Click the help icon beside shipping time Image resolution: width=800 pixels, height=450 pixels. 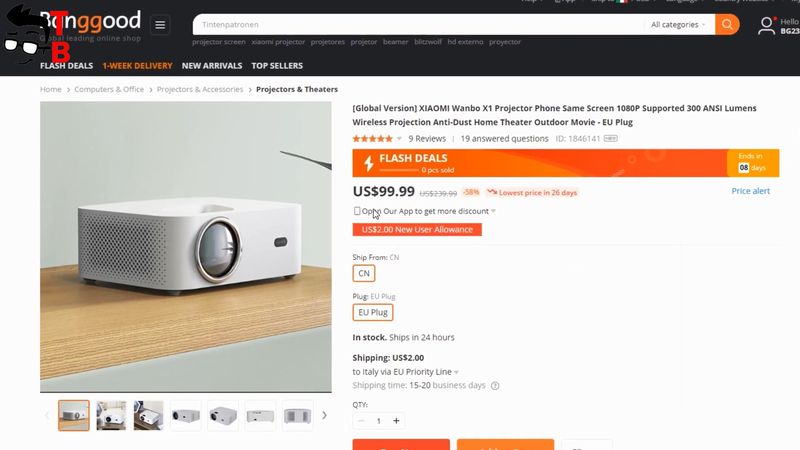pyautogui.click(x=495, y=386)
